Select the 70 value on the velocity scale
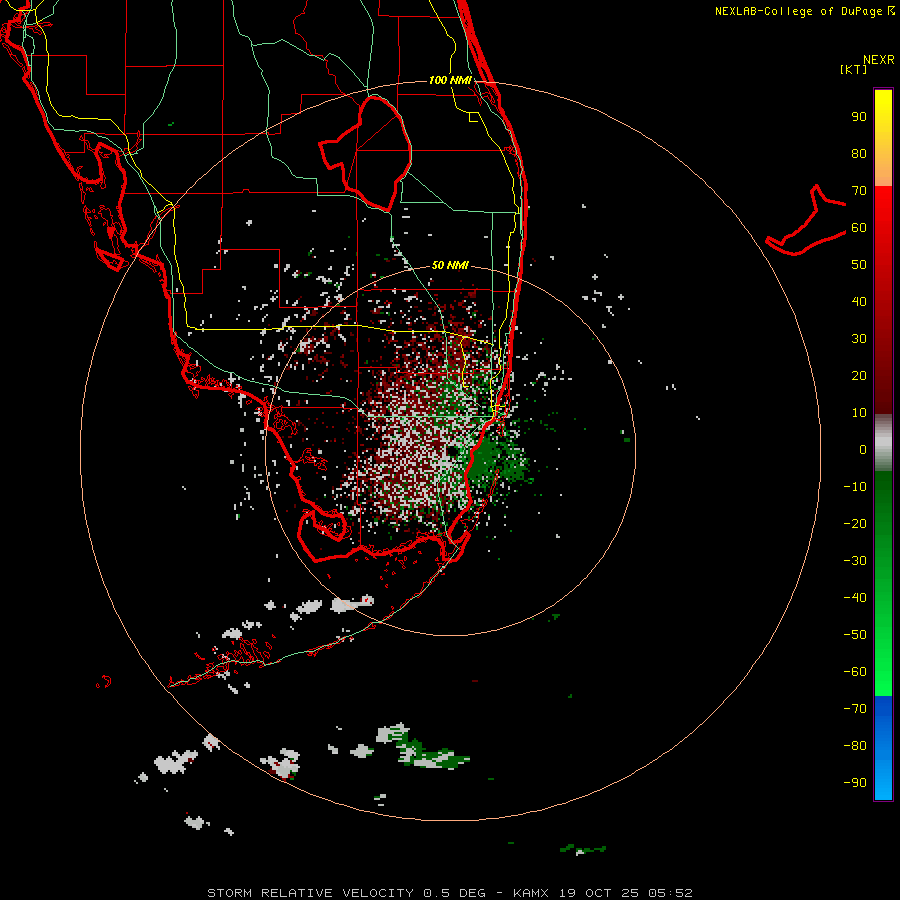This screenshot has width=900, height=900. (x=859, y=191)
